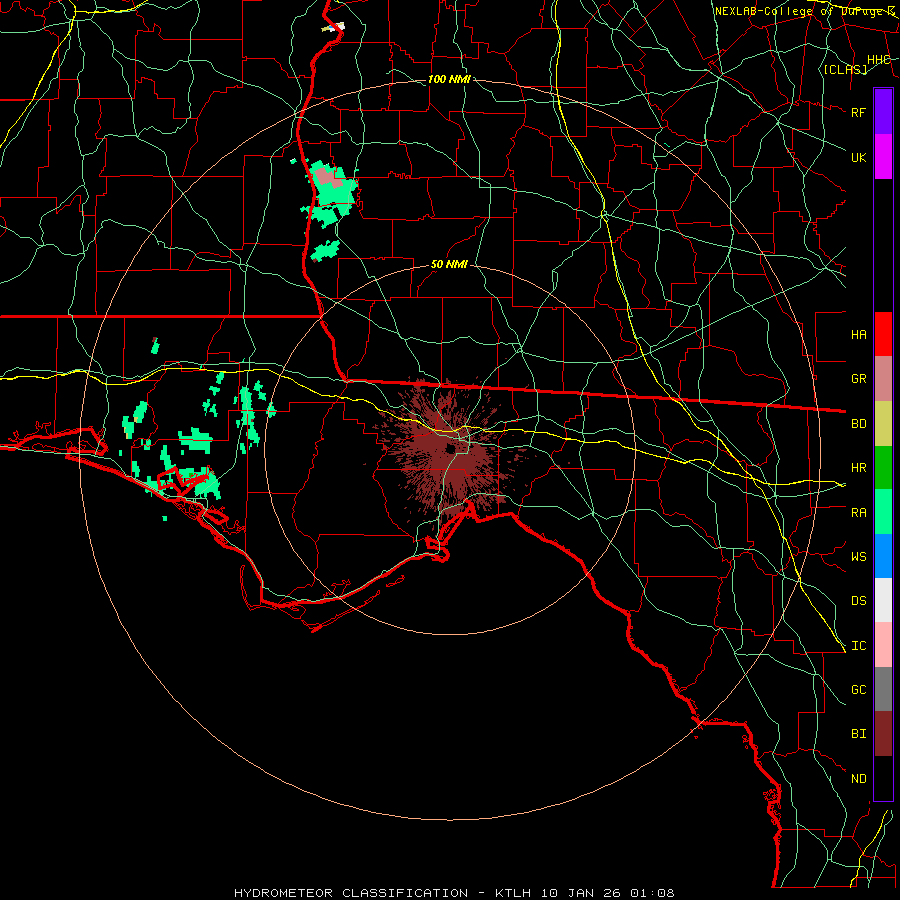Image resolution: width=900 pixels, height=900 pixels.
Task: Click the 10 JAN 26 date text
Action: [x=581, y=893]
